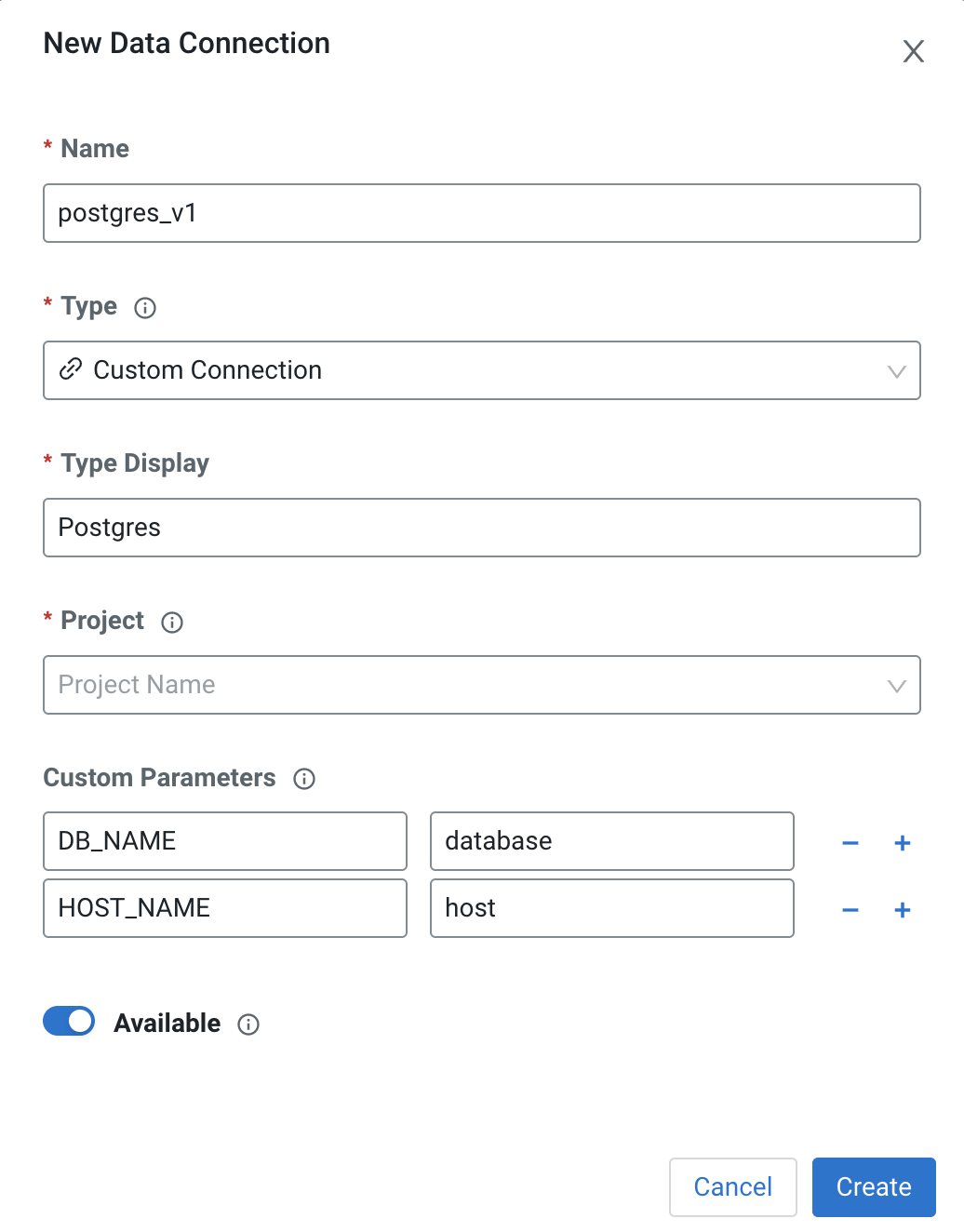Close the New Data Connection dialog
The width and height of the screenshot is (964, 1232).
(x=914, y=51)
